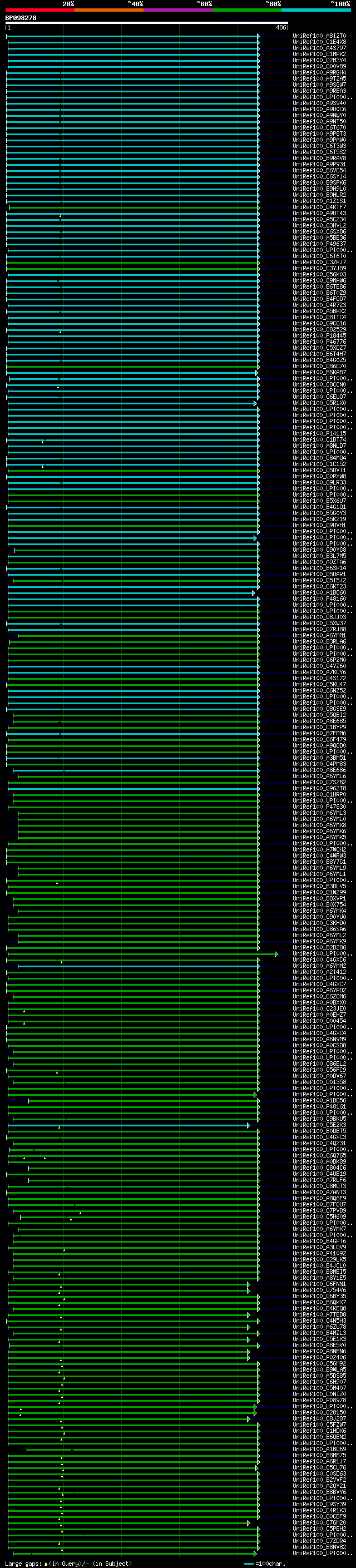The image size is (356, 1568).
Task: Select hit UniRef100_Q86SA6
Action: click(x=319, y=929)
